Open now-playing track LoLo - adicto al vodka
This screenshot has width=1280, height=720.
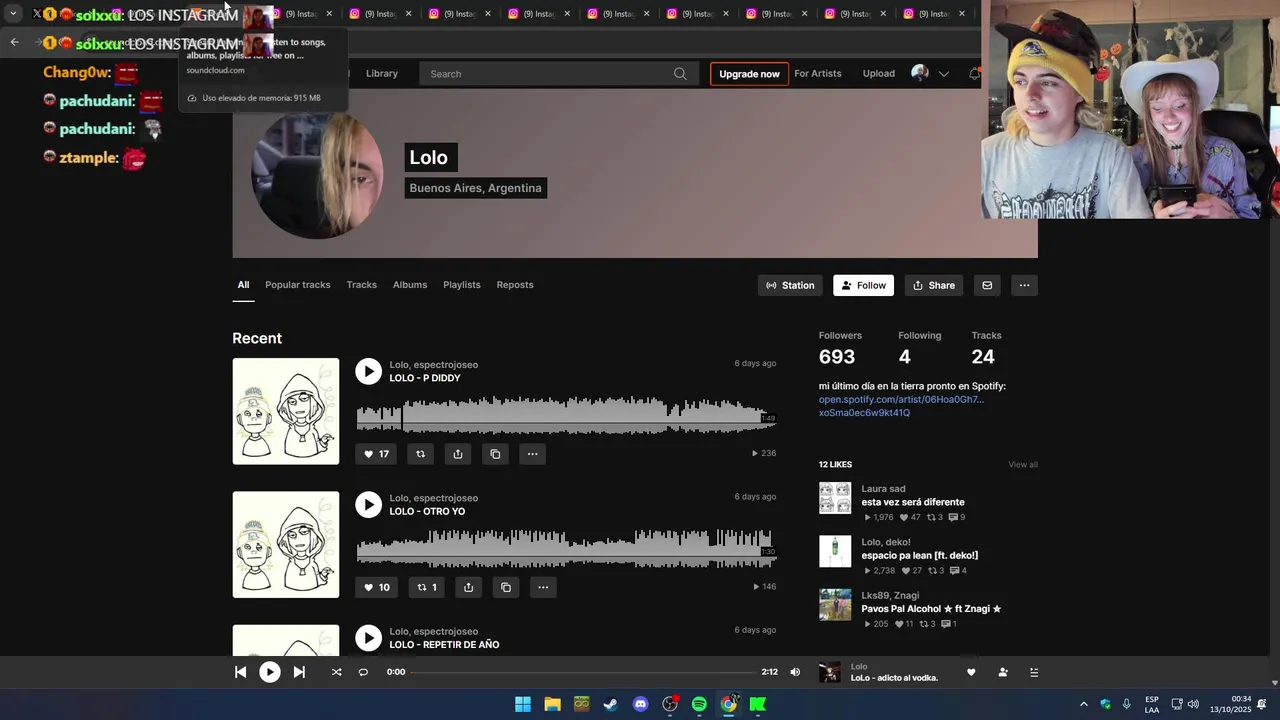coord(894,678)
